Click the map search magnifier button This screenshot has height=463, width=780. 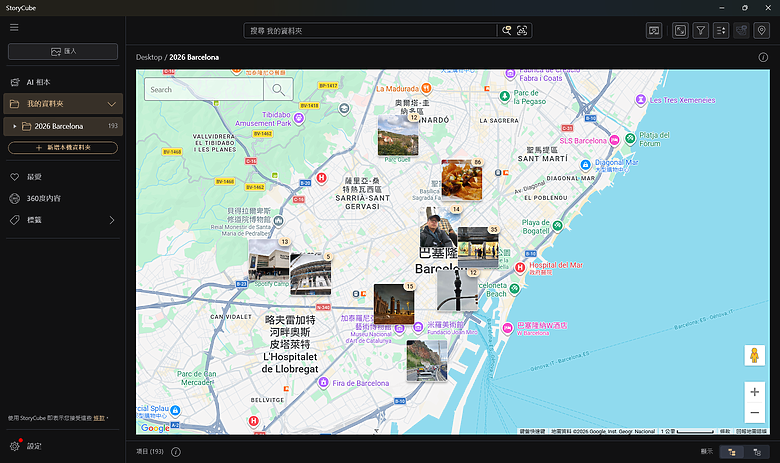coord(278,90)
